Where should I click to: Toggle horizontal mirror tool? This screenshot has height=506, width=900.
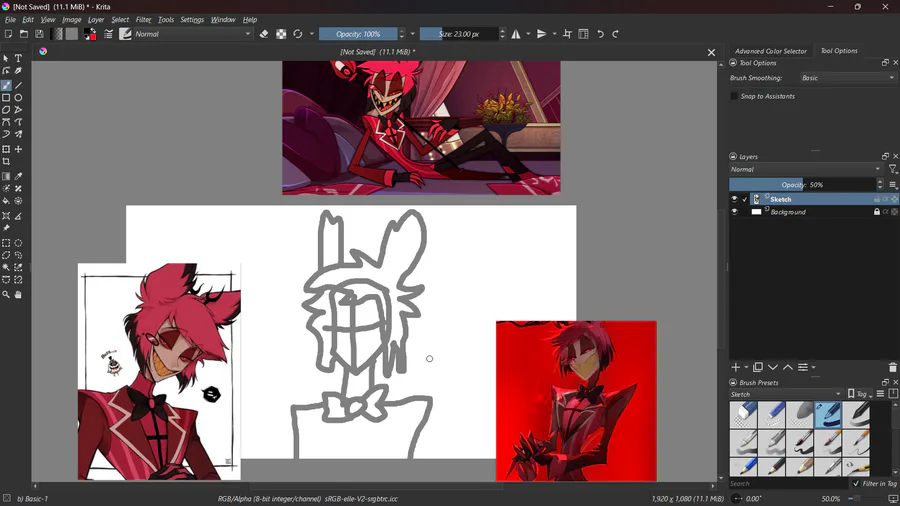click(x=516, y=34)
